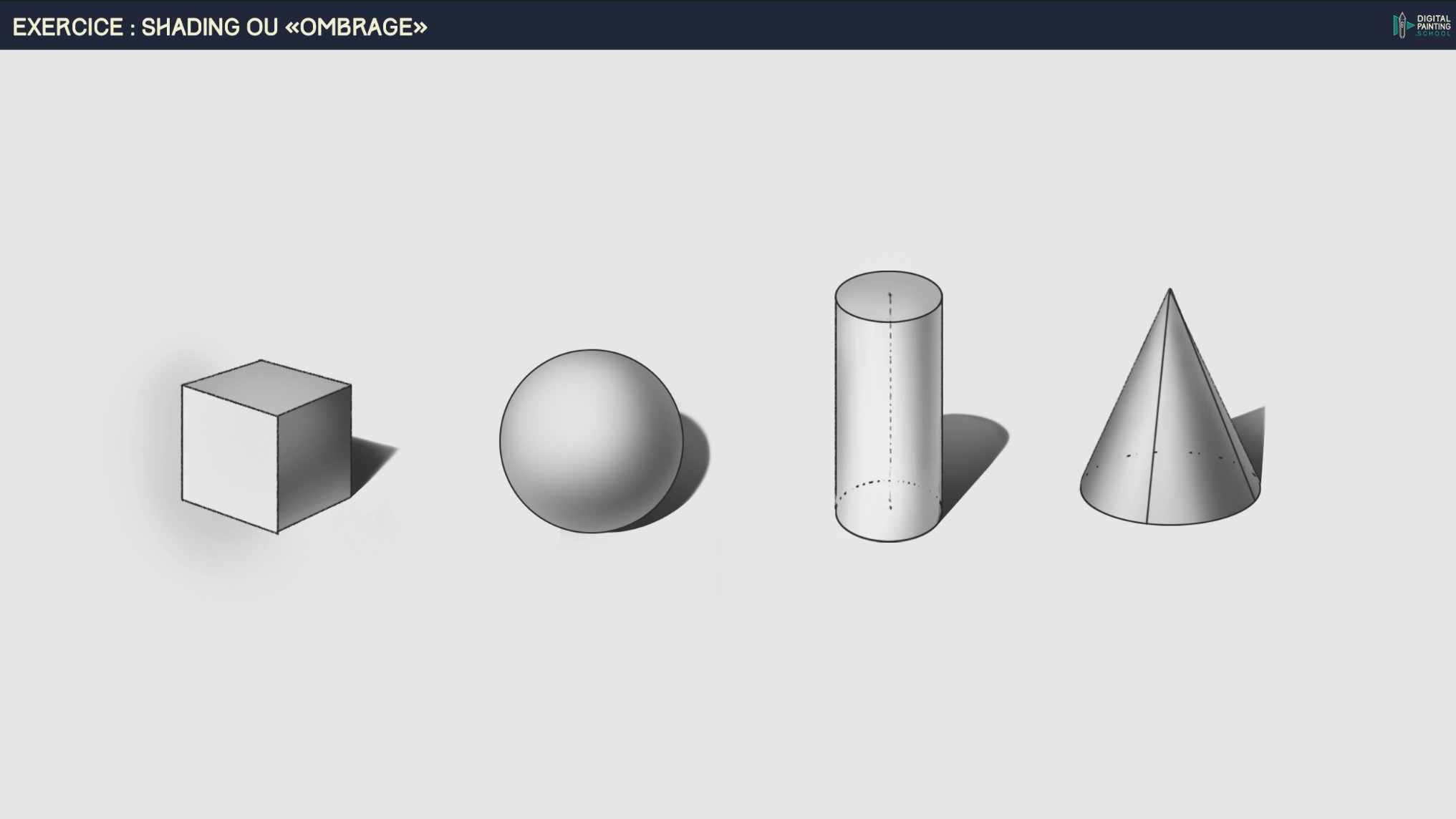The image size is (1456, 819).
Task: Click the cube's dark right side face
Action: pyautogui.click(x=315, y=458)
